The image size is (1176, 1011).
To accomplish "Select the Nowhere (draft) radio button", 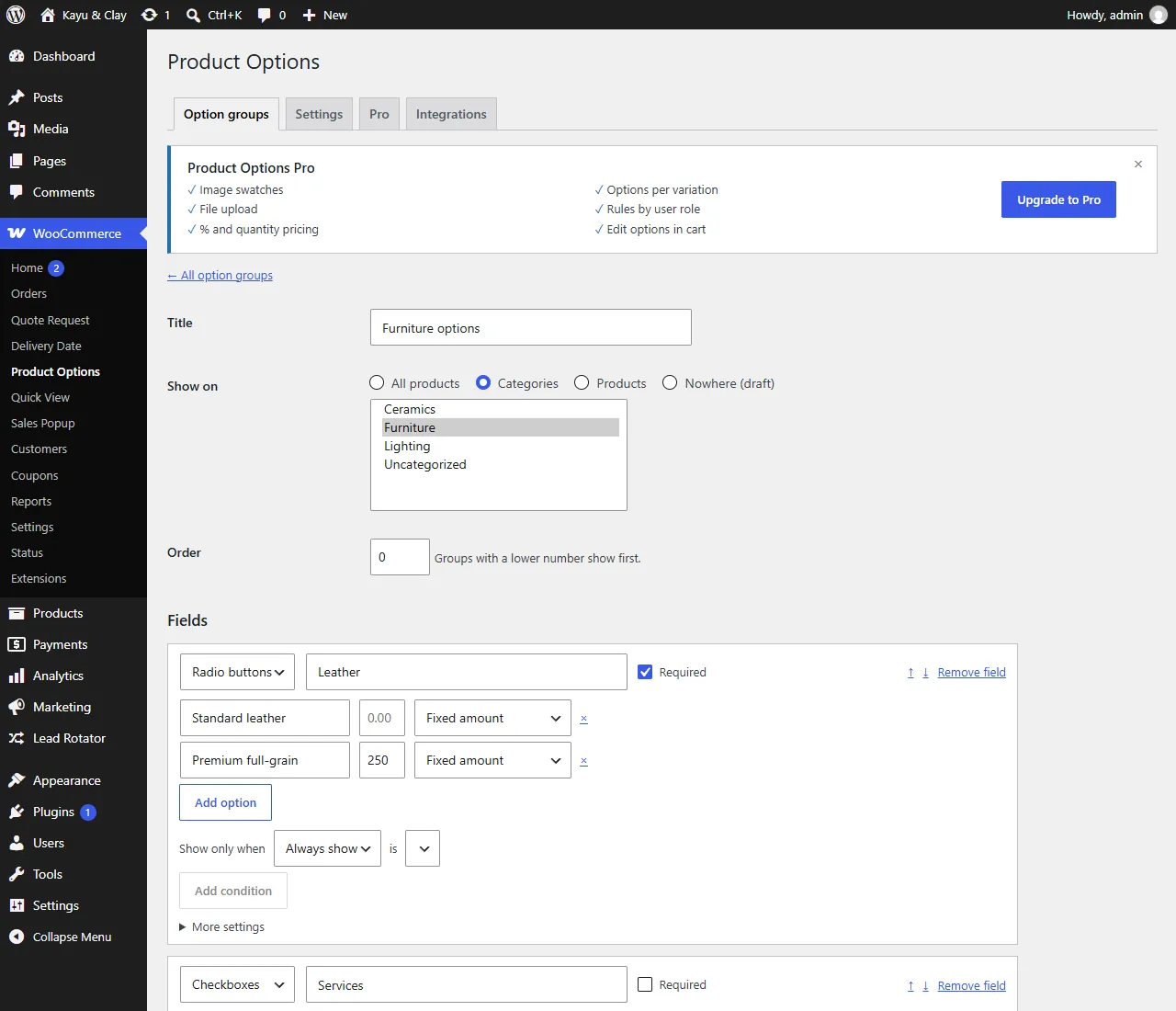I will 670,382.
